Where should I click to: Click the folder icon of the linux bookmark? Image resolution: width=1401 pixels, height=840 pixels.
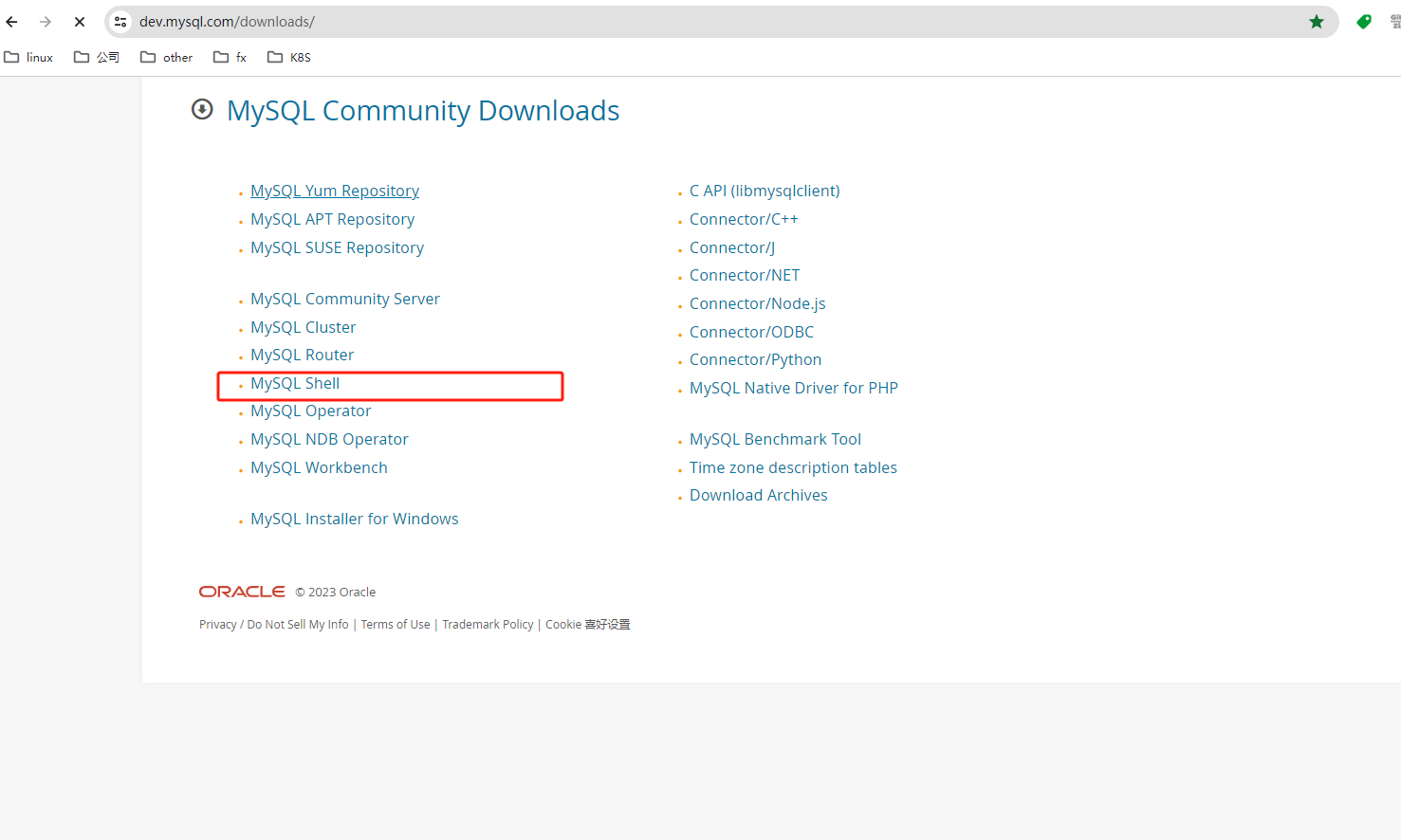(x=10, y=57)
